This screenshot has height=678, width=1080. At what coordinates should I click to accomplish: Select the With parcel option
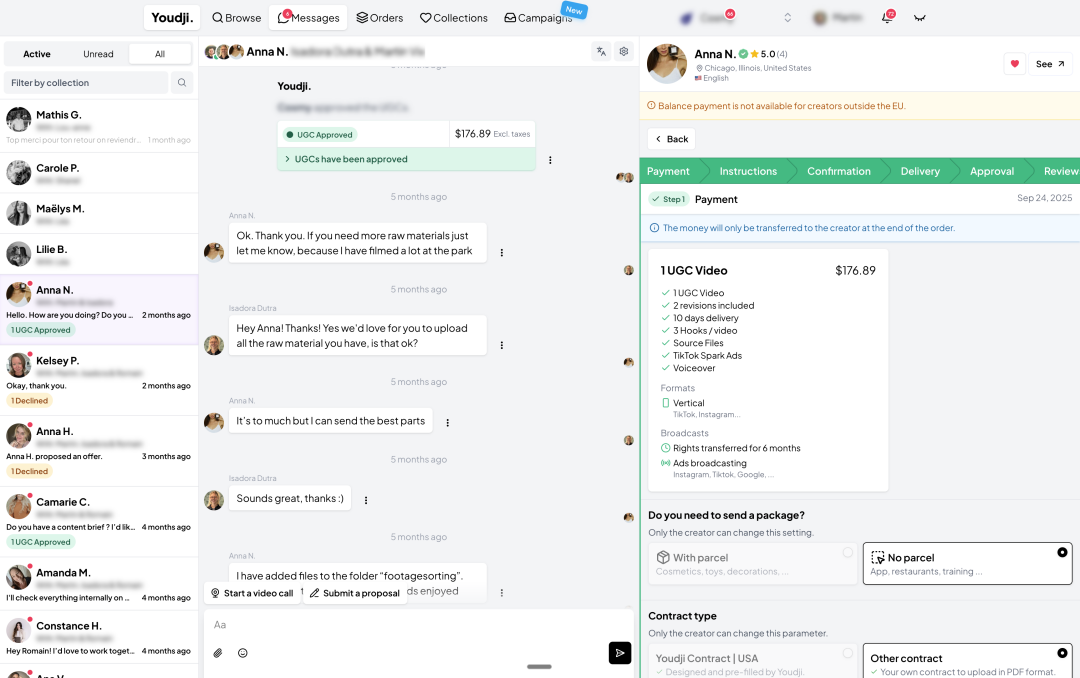(753, 564)
